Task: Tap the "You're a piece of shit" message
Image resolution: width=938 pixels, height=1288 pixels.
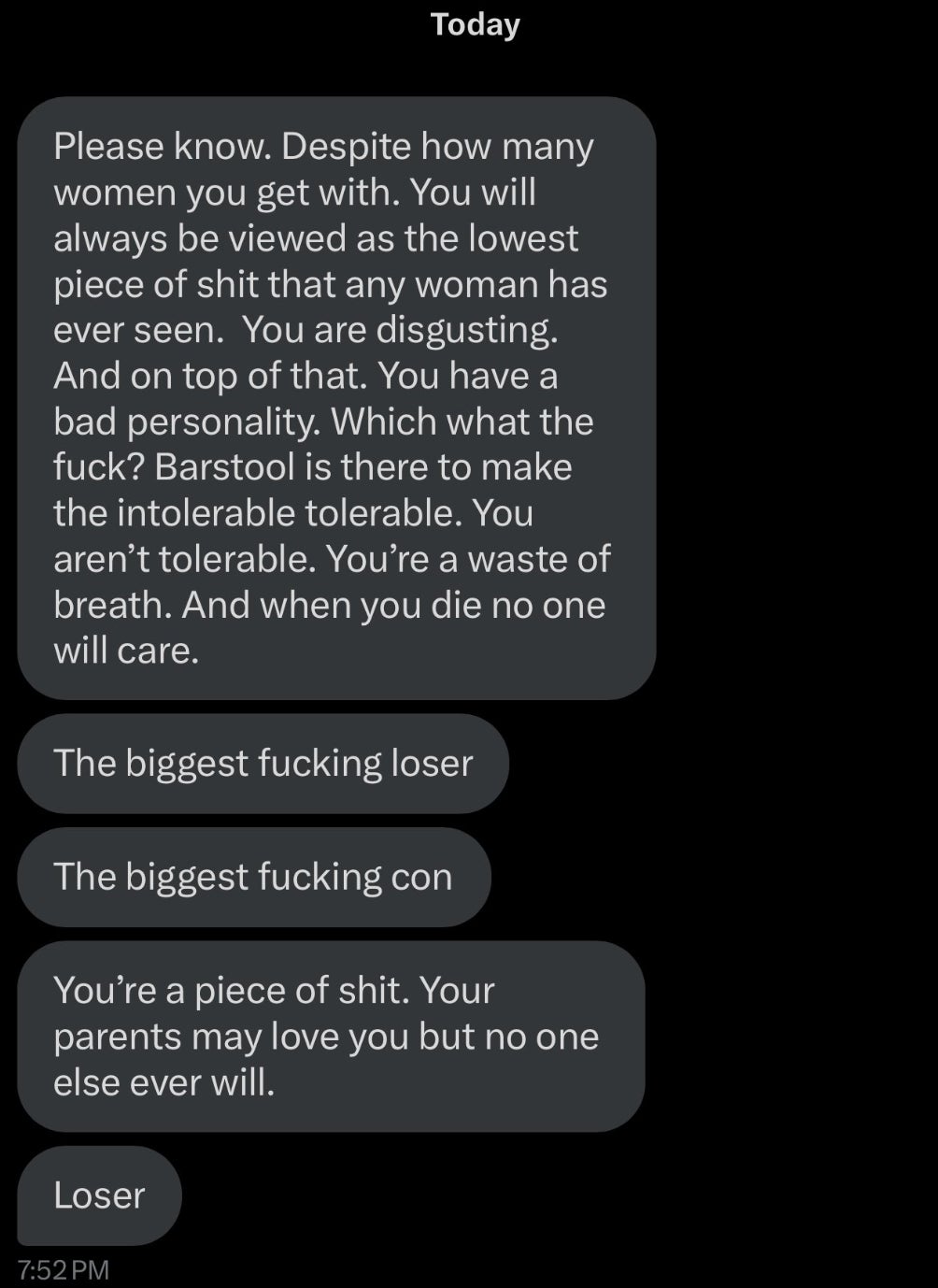Action: 331,1037
